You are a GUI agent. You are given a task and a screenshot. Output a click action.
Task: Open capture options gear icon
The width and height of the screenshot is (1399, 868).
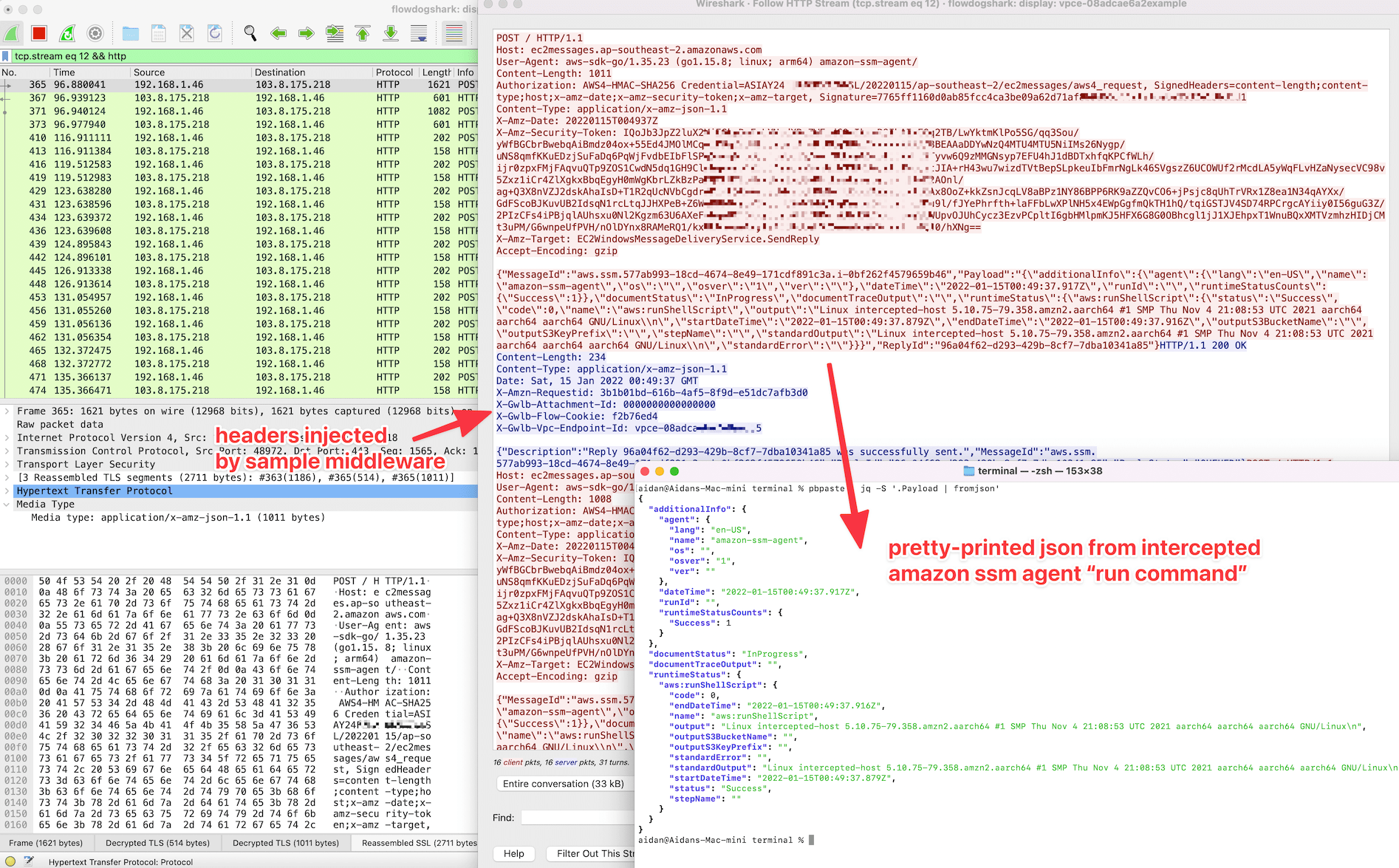click(x=95, y=33)
